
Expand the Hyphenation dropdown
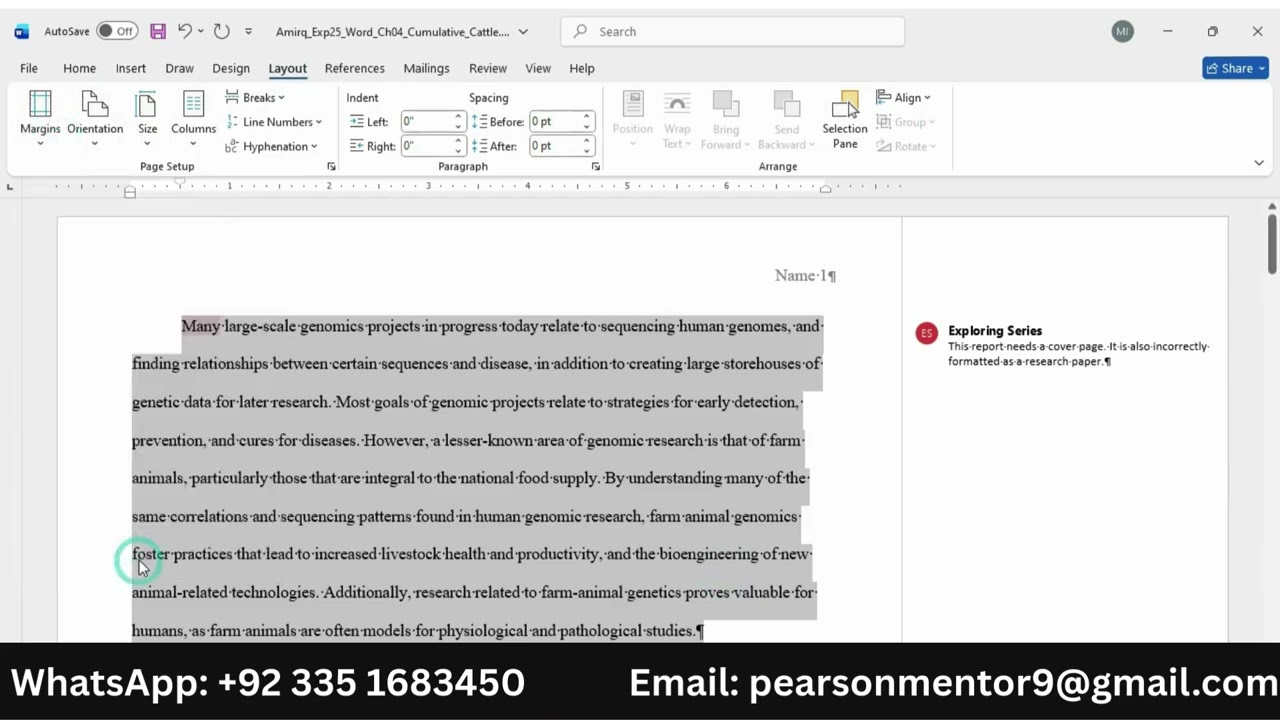272,146
